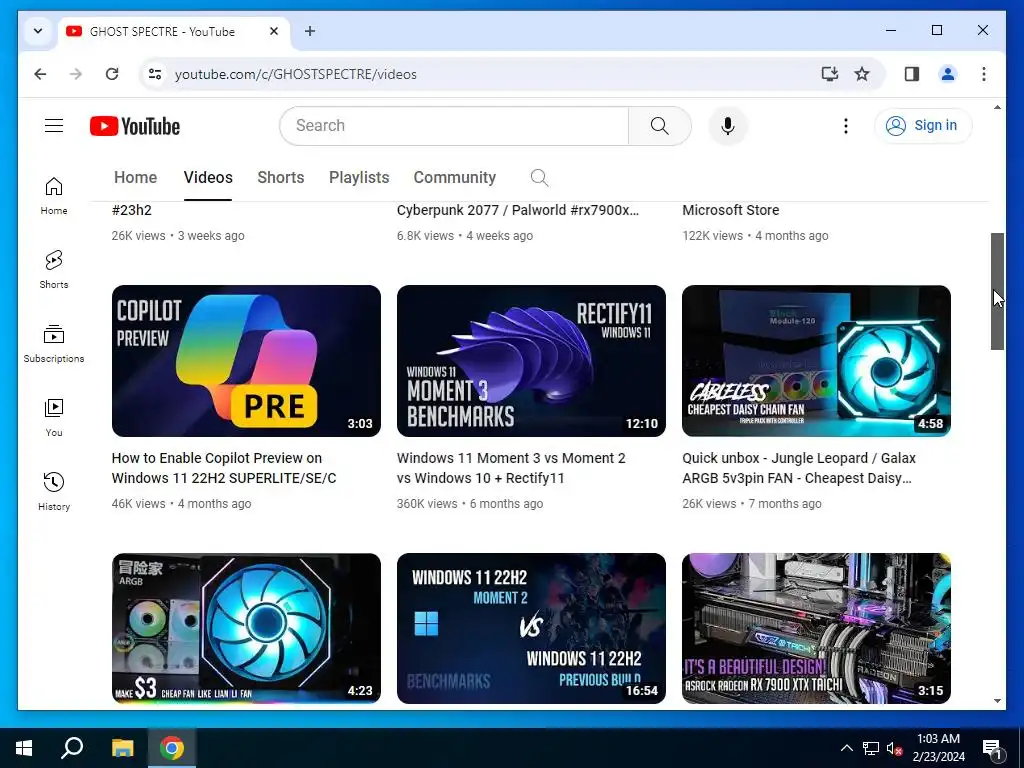The height and width of the screenshot is (768, 1024).
Task: Open Cableless daisy chain fan thumbnail
Action: (x=816, y=360)
